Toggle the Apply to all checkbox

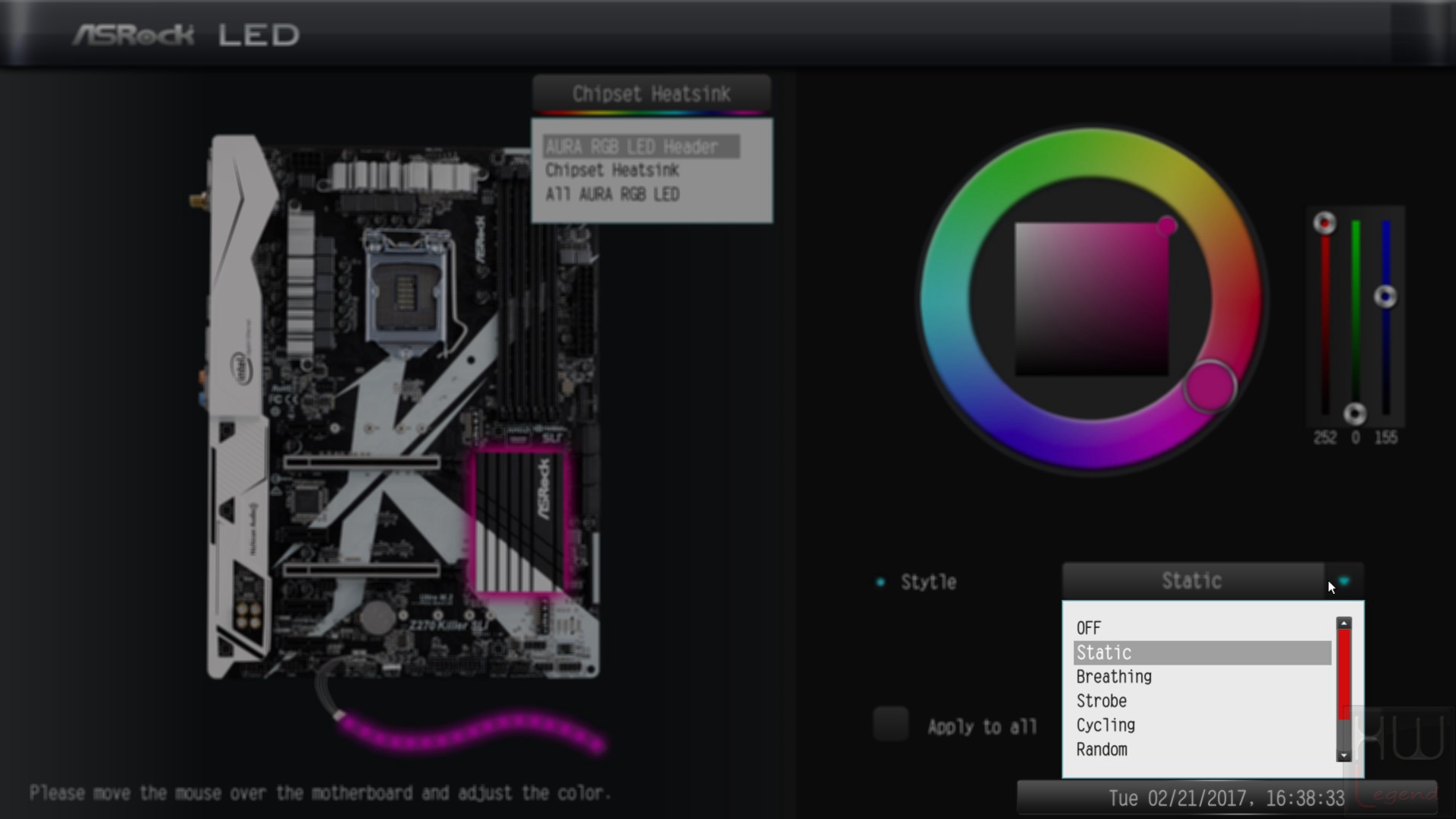(x=890, y=724)
